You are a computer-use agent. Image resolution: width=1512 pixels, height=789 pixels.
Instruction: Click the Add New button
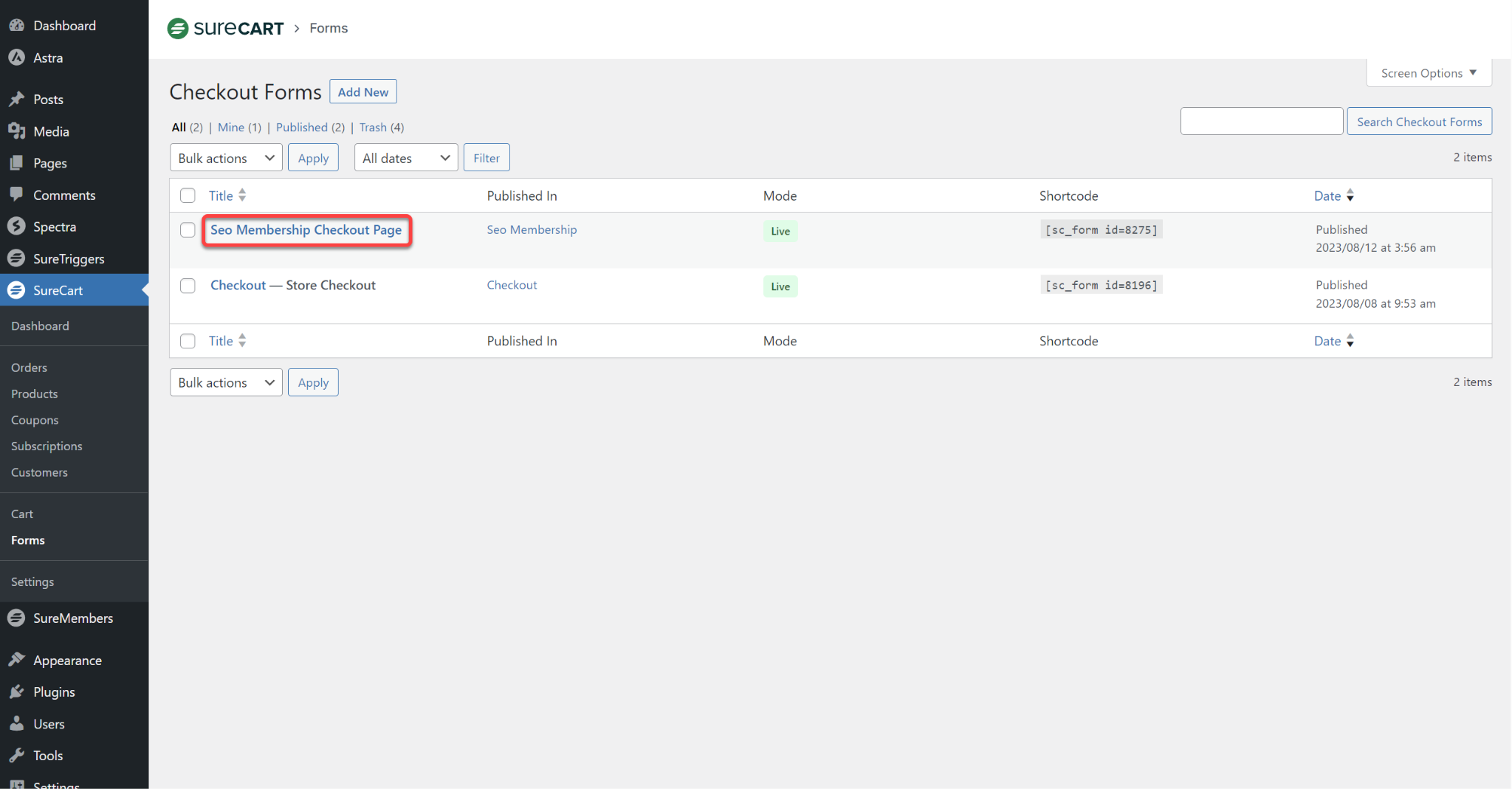click(x=362, y=92)
